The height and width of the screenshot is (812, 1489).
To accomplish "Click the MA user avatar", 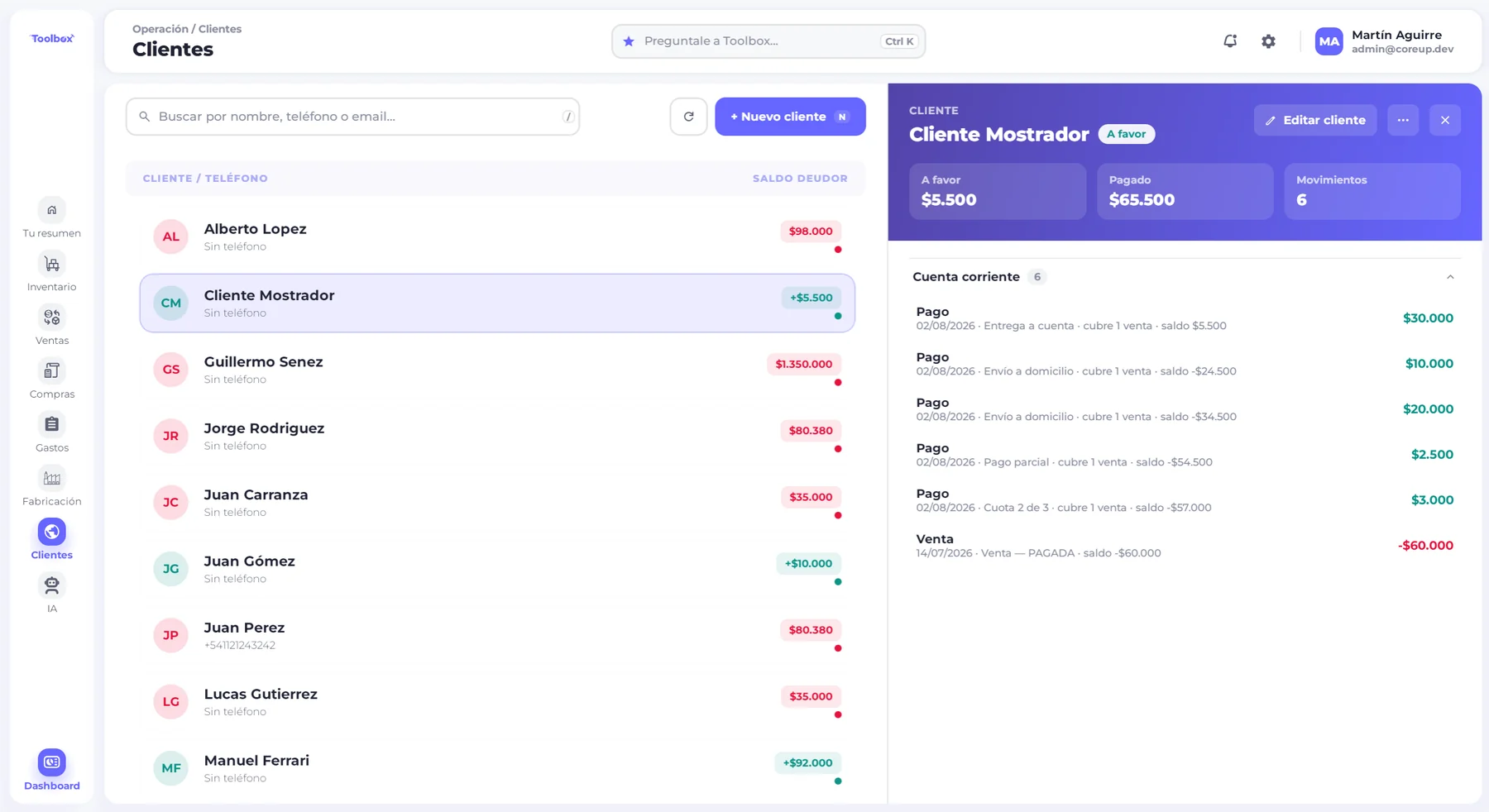I will click(1329, 41).
